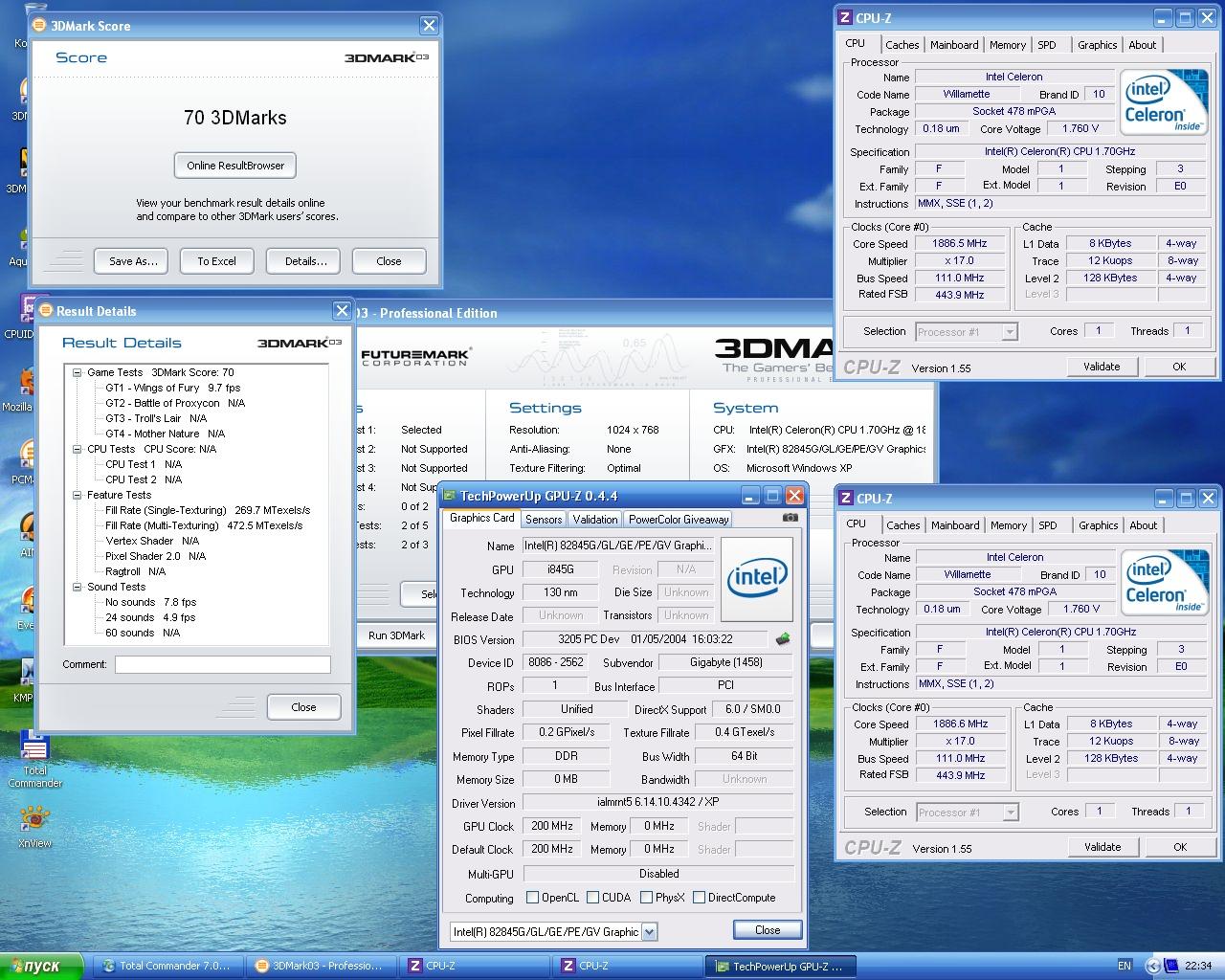Enable the PhysX checkbox
Viewport: 1225px width, 980px height.
(647, 898)
